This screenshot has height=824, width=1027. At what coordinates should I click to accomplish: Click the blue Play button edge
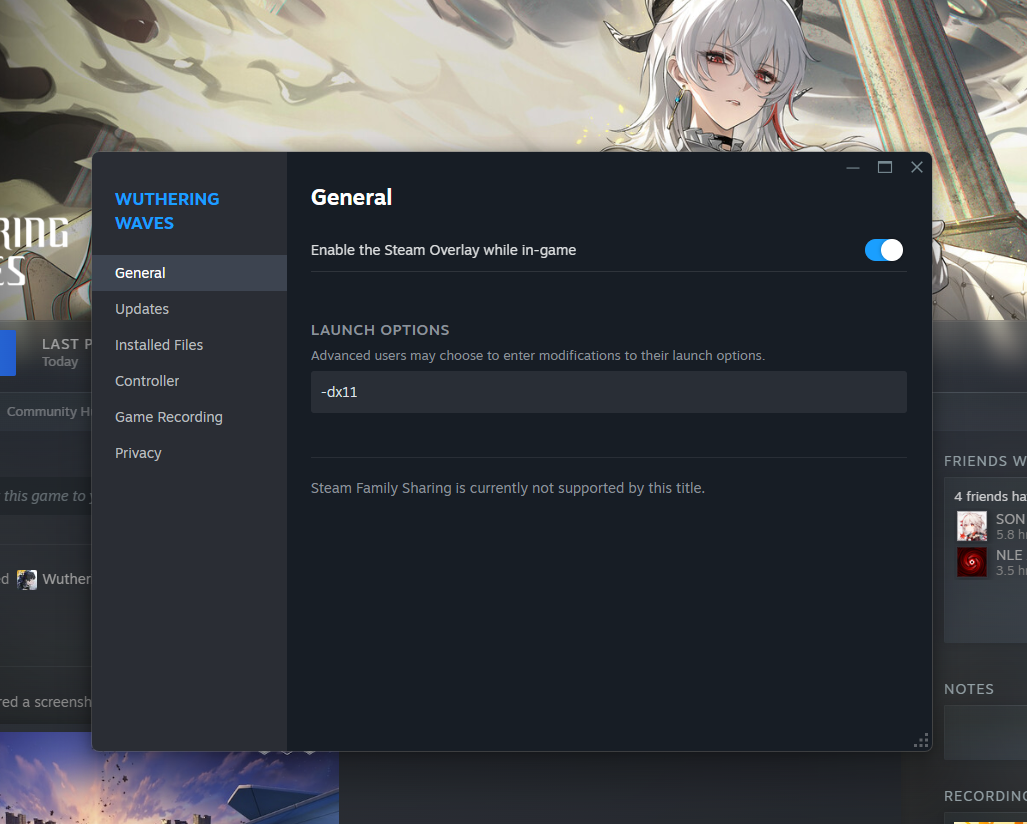point(8,353)
